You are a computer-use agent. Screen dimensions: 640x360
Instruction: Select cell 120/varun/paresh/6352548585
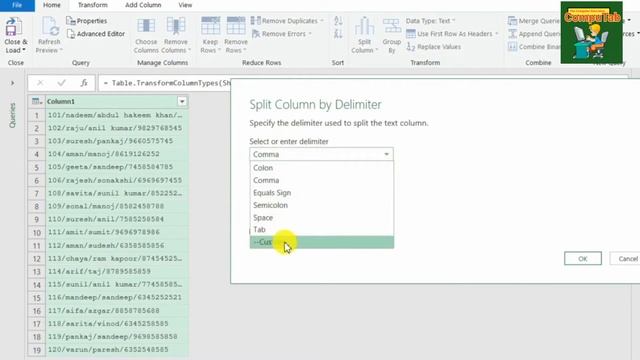click(x=116, y=350)
